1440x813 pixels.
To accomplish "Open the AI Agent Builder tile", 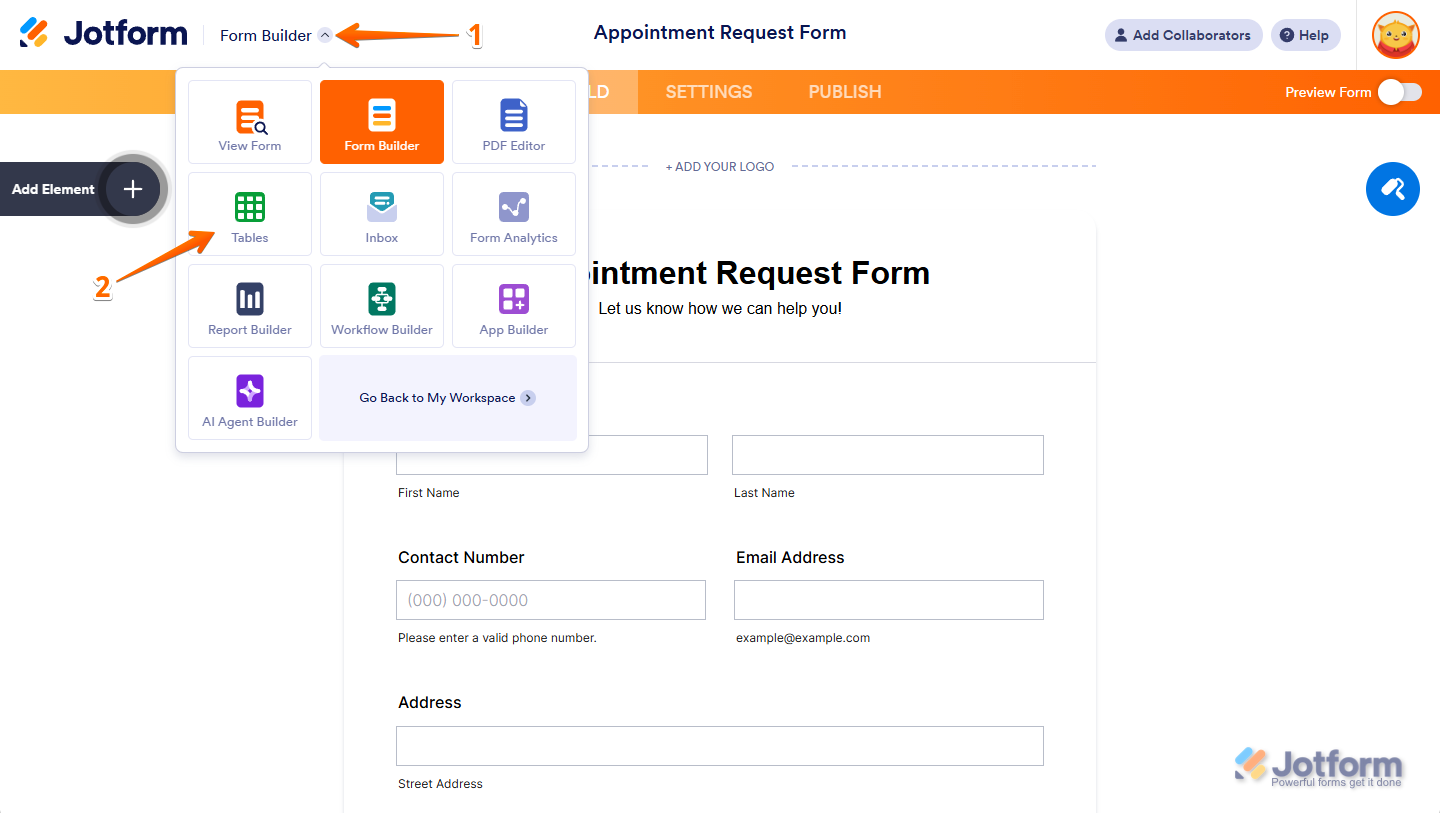I will [250, 398].
